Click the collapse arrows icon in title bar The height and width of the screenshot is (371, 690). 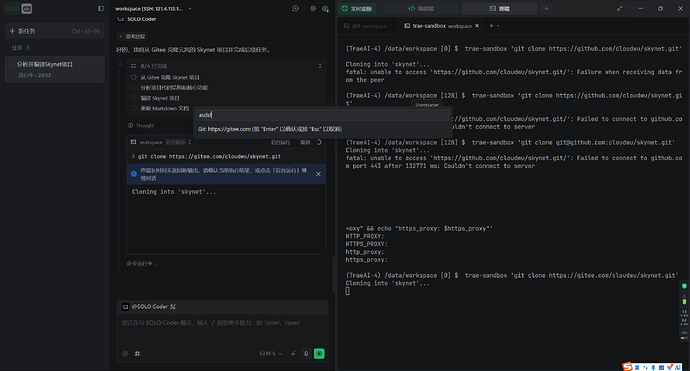tap(620, 8)
